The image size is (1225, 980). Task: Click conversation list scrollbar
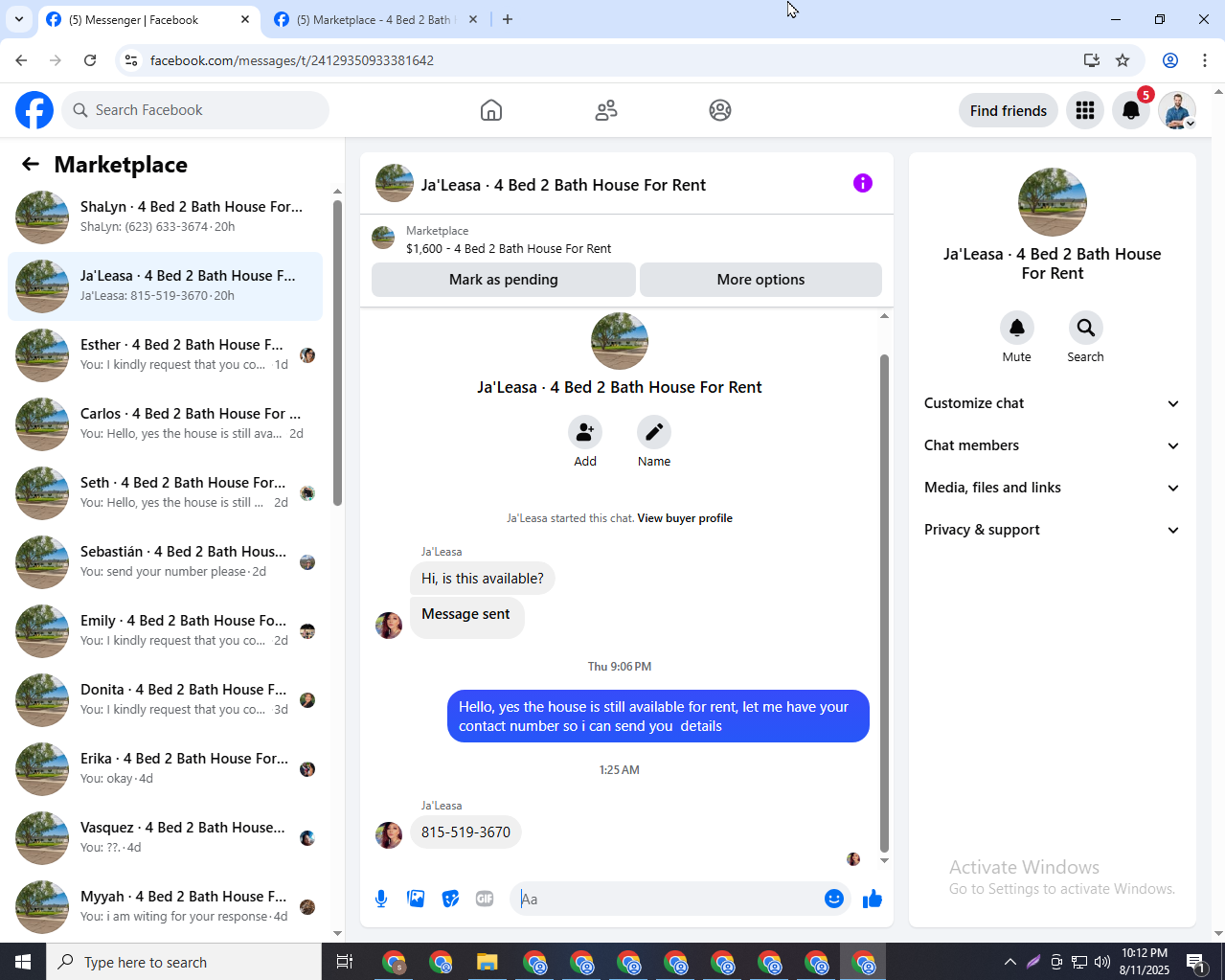(x=337, y=353)
